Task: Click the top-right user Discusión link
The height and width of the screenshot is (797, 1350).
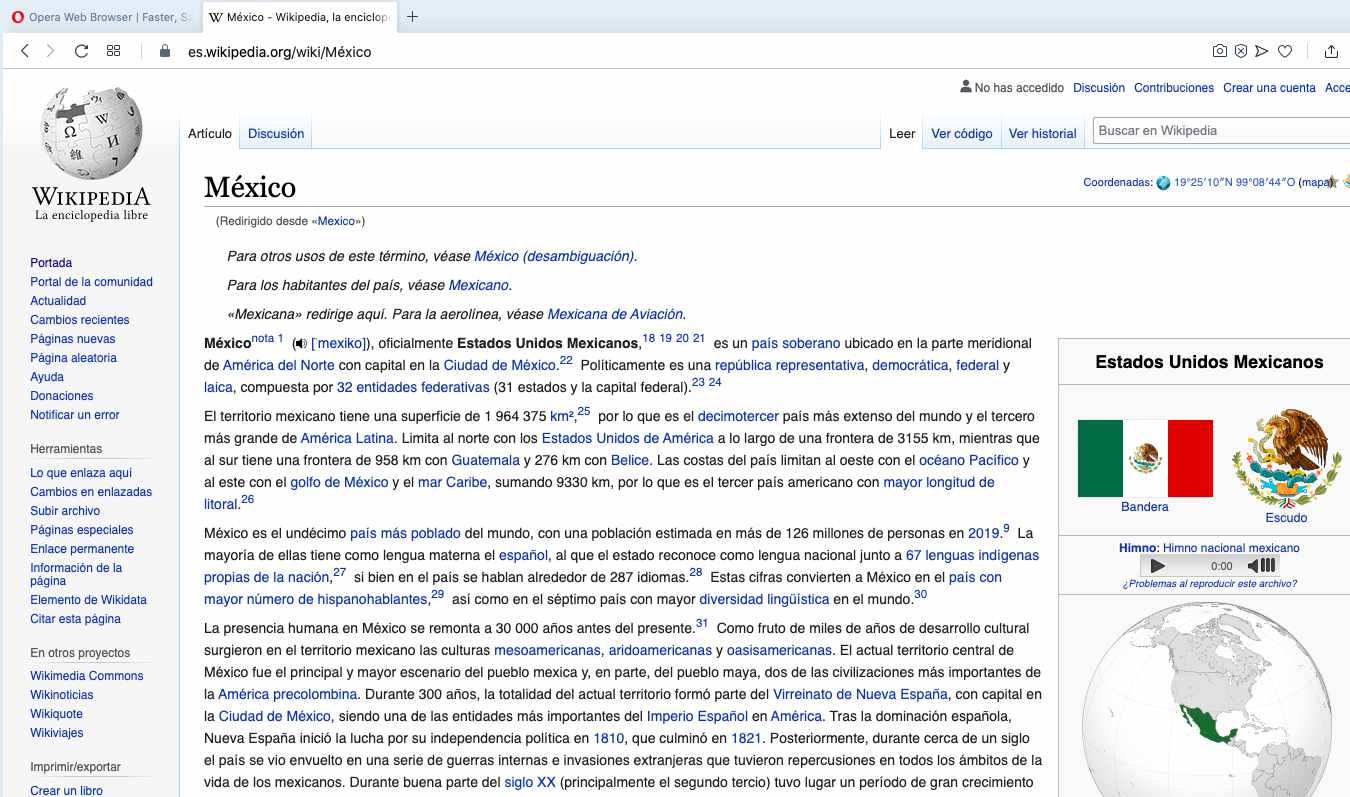Action: pos(1099,88)
